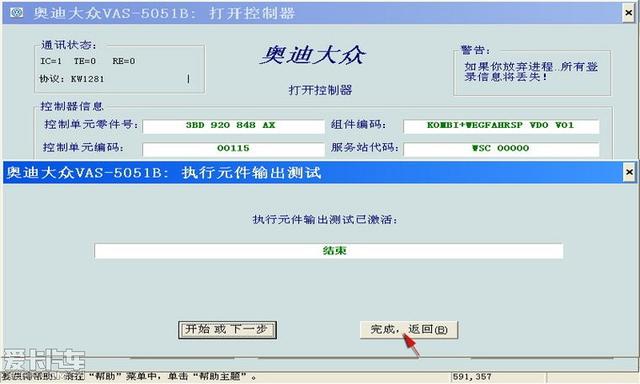Click the 协议: KW1281 text

(72, 79)
